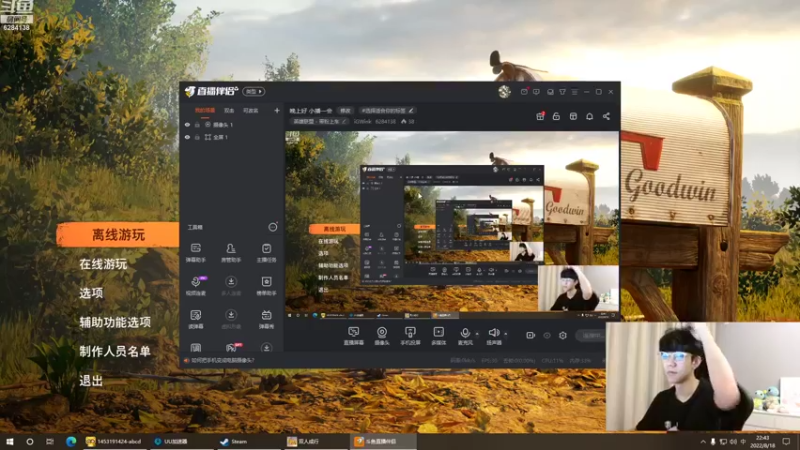Viewport: 800px width, 450px height.
Task: Open the 房管助手 room manager tool
Action: pos(231,253)
